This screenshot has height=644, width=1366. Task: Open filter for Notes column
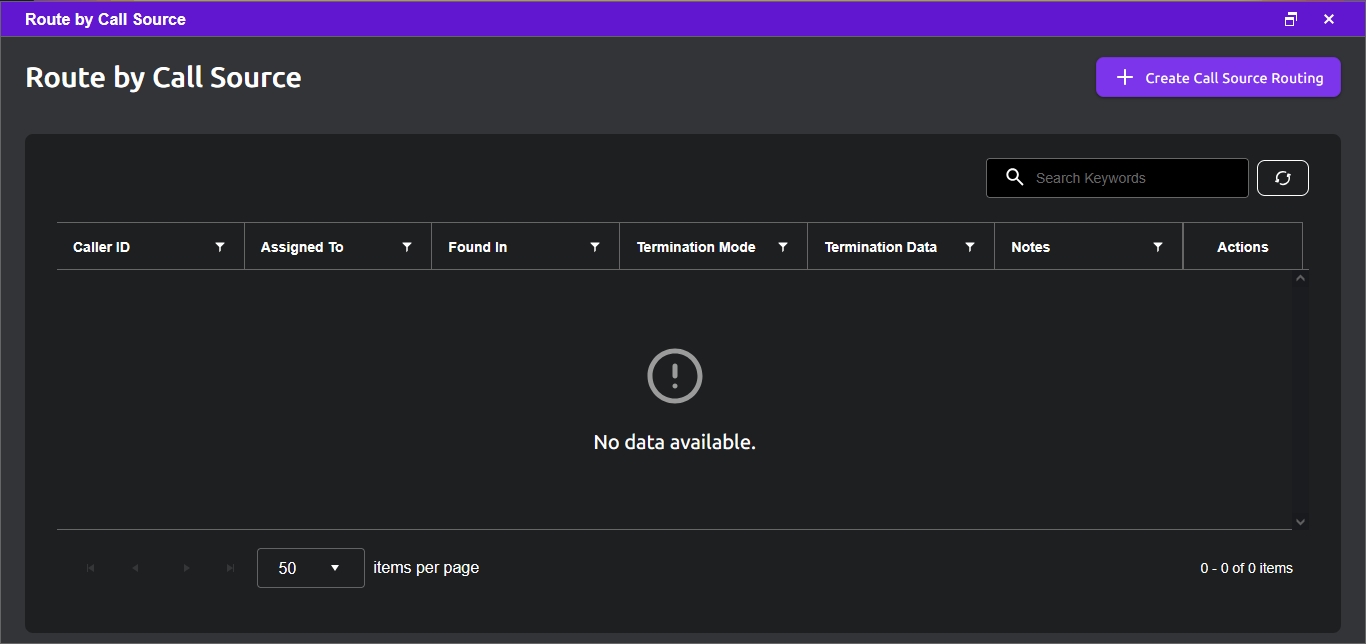[x=1158, y=247]
